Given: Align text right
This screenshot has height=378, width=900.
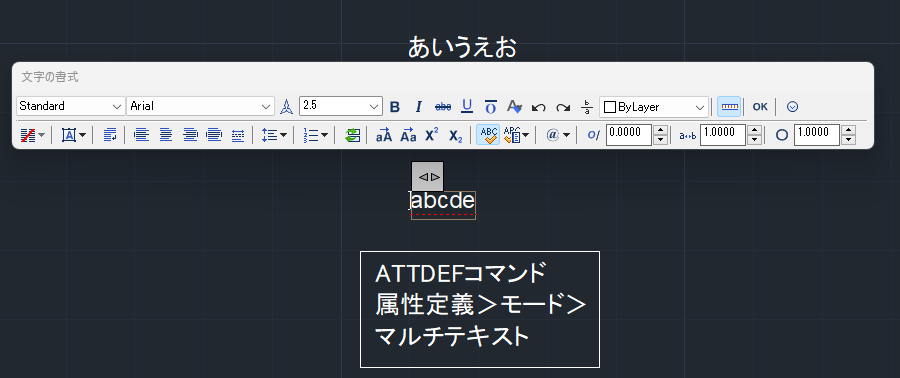Looking at the screenshot, I should tap(190, 135).
